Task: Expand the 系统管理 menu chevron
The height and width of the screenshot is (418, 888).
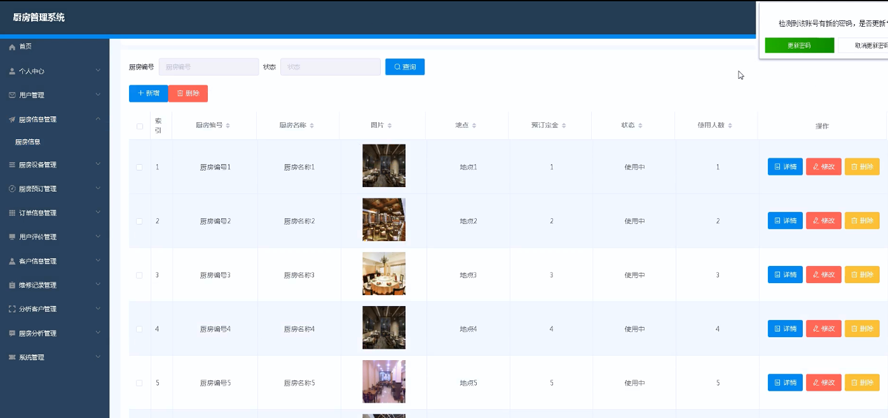Action: click(98, 357)
